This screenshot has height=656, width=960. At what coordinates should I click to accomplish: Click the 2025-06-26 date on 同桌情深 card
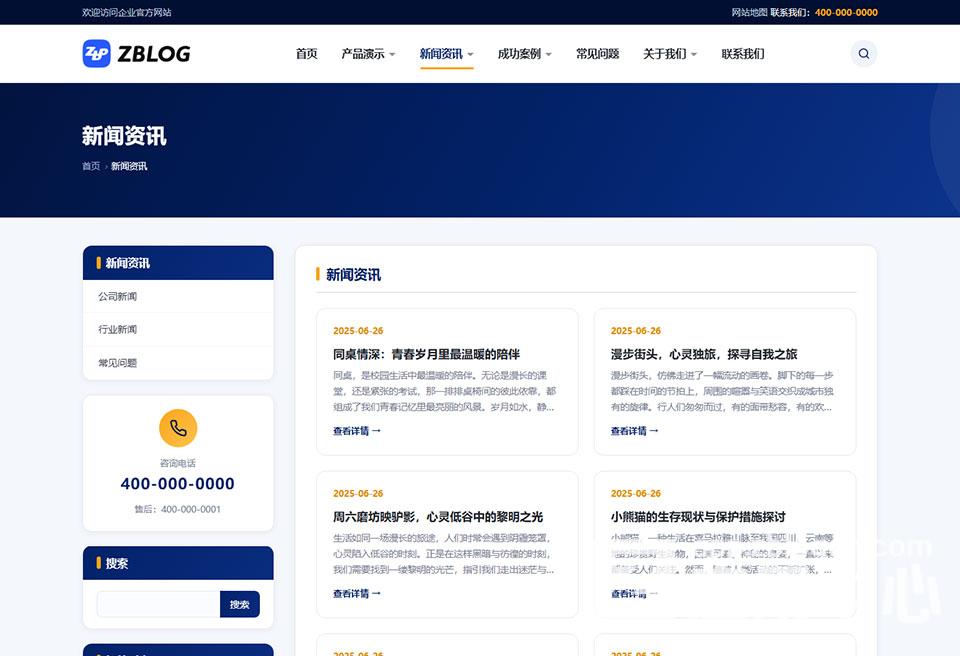pos(358,331)
